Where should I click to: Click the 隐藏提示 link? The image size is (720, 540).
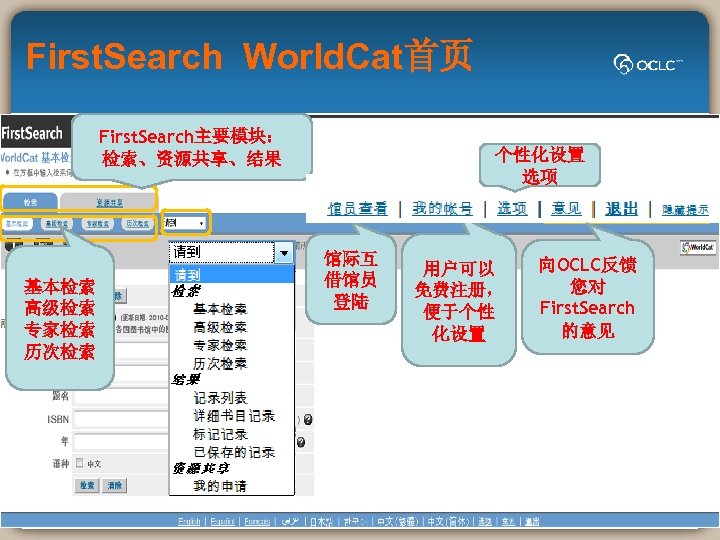point(685,210)
